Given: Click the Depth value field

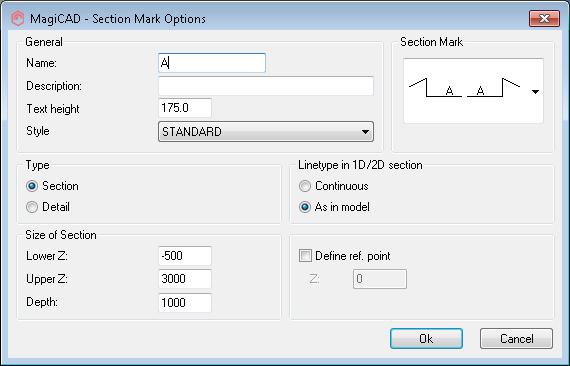Looking at the screenshot, I should [x=185, y=303].
